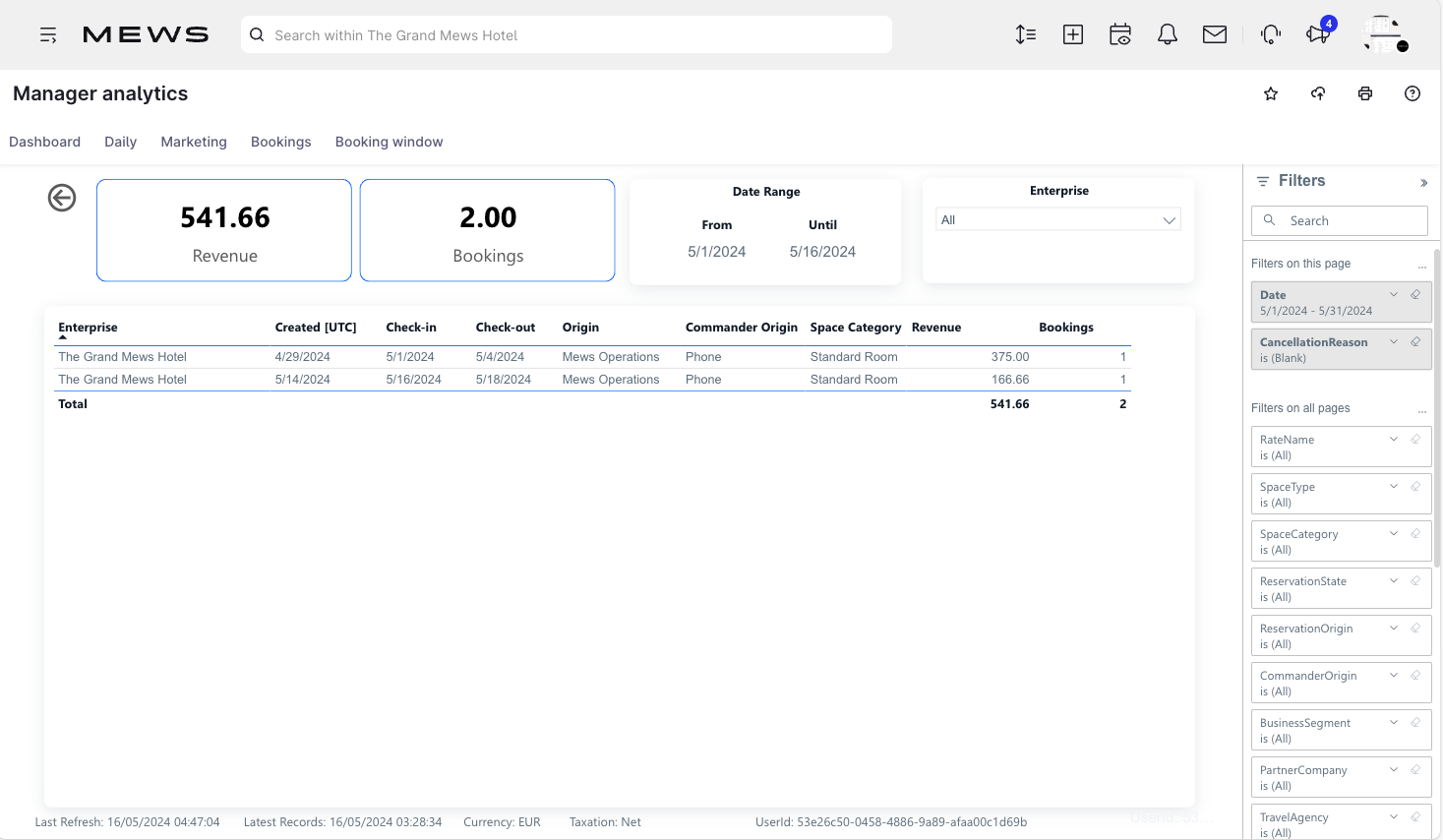The image size is (1443, 840).
Task: Clear the SpaceCategory filter eraser icon
Action: (1415, 533)
